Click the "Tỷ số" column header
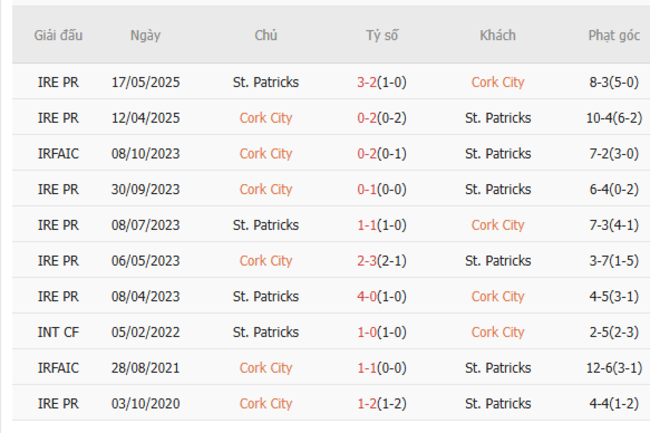The width and height of the screenshot is (650, 433). coord(381,35)
